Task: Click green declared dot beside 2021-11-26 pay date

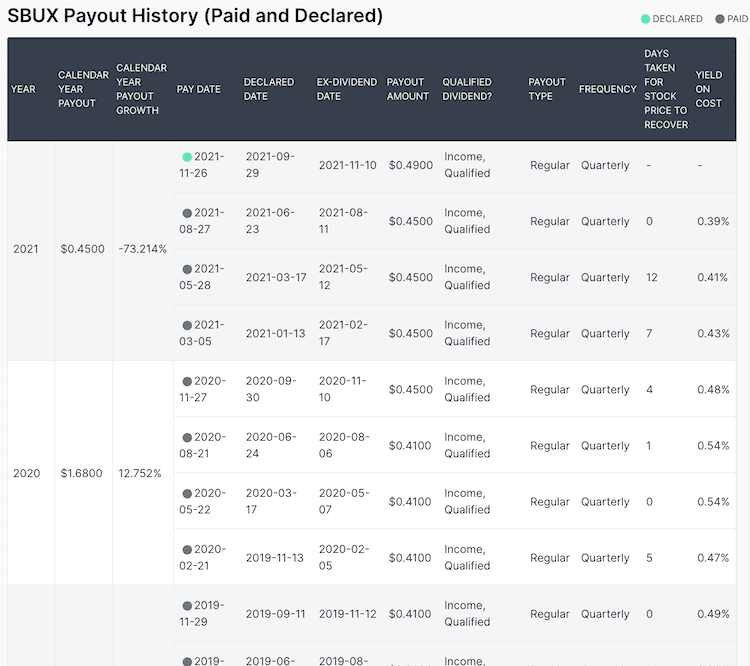Action: click(188, 157)
